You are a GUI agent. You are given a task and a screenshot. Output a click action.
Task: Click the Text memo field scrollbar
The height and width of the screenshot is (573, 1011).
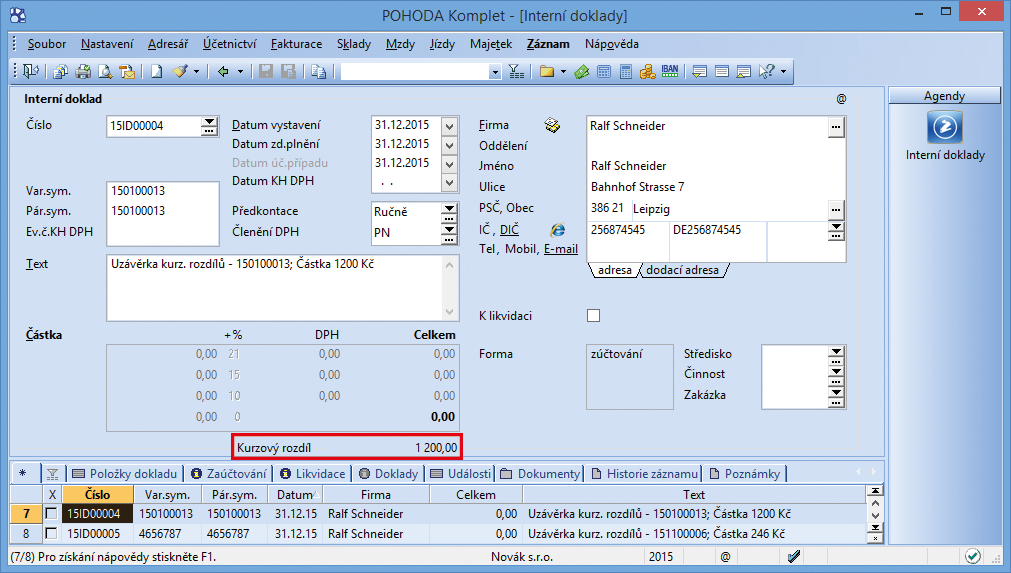(x=450, y=288)
